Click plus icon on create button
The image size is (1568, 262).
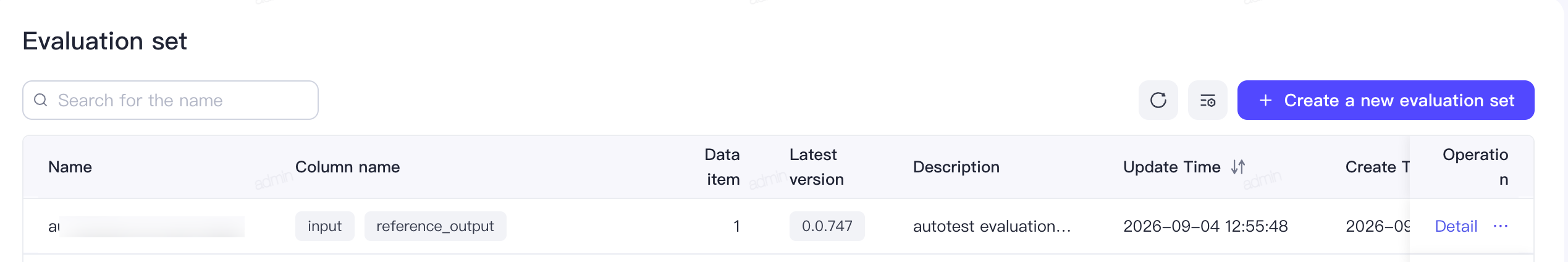point(1265,100)
